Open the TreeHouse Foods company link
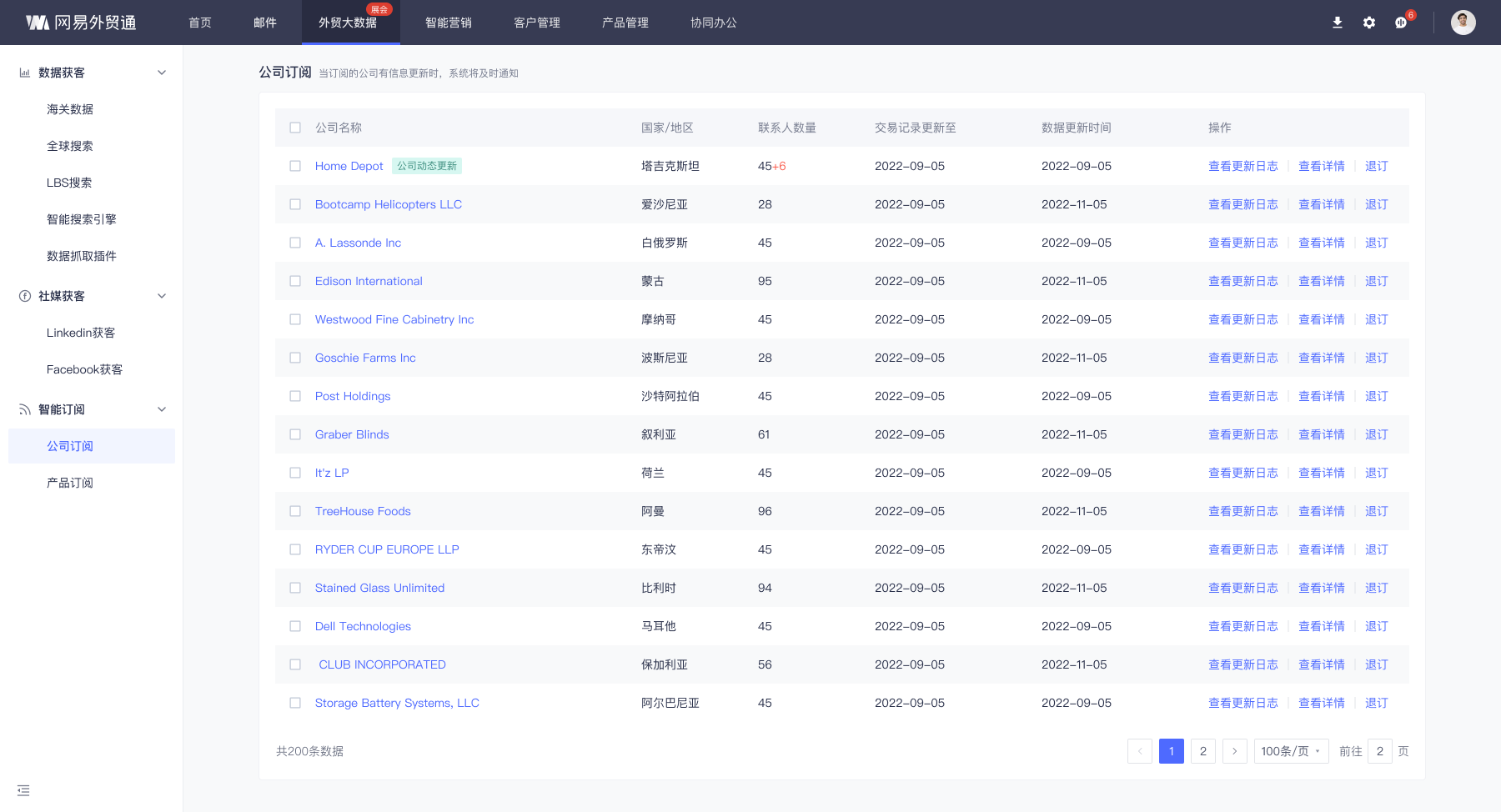 (x=363, y=511)
